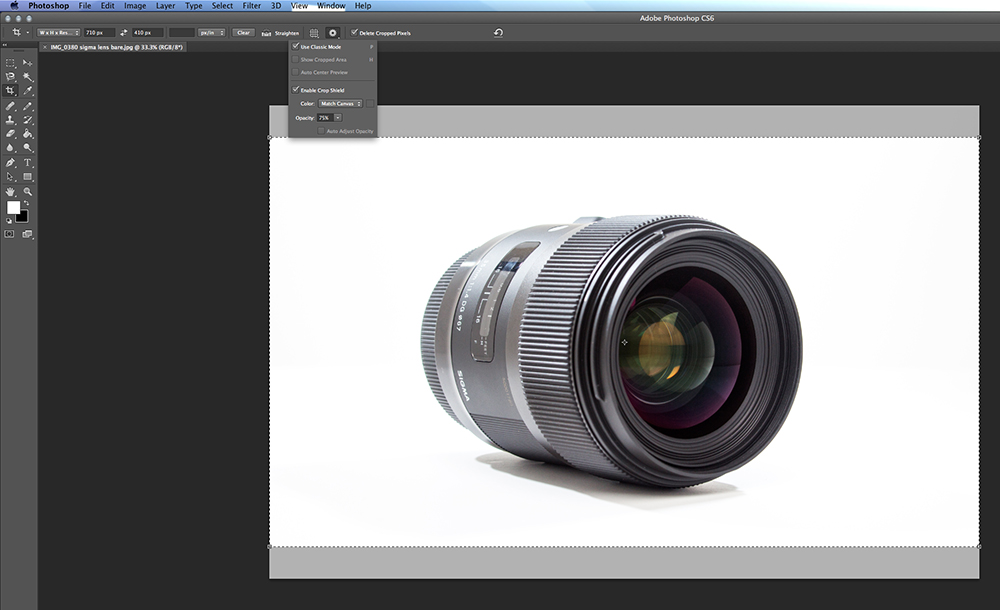Click the swap width and height arrows
The height and width of the screenshot is (610, 1000).
pos(124,33)
